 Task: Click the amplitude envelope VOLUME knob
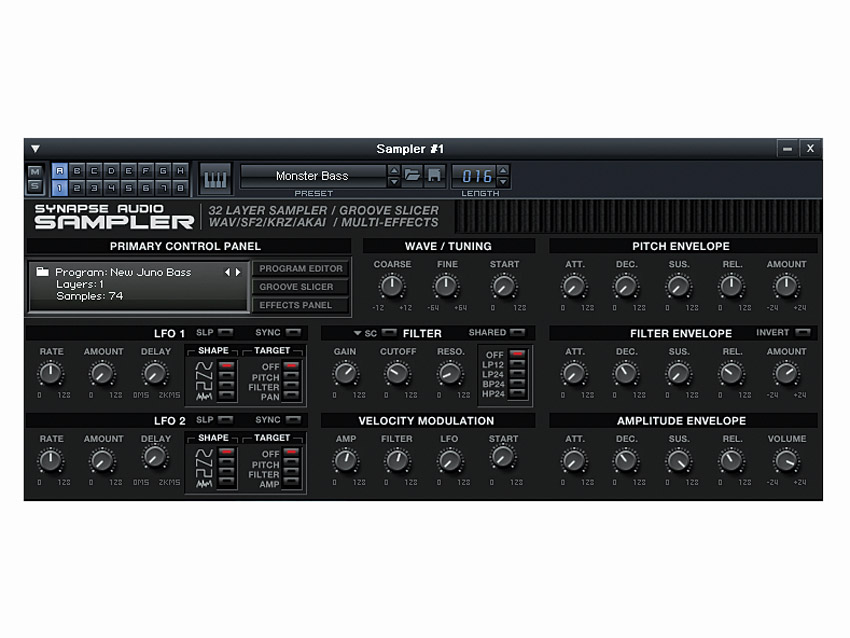click(x=785, y=461)
